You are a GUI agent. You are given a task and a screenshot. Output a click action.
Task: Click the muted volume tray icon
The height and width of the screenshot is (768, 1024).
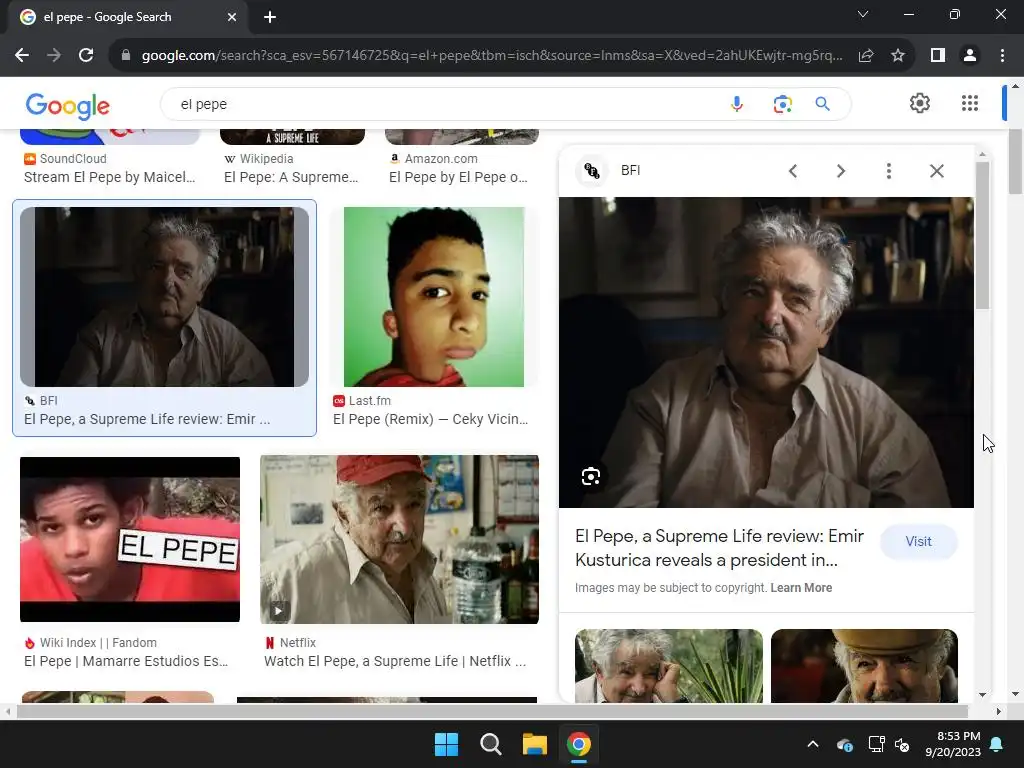point(902,744)
